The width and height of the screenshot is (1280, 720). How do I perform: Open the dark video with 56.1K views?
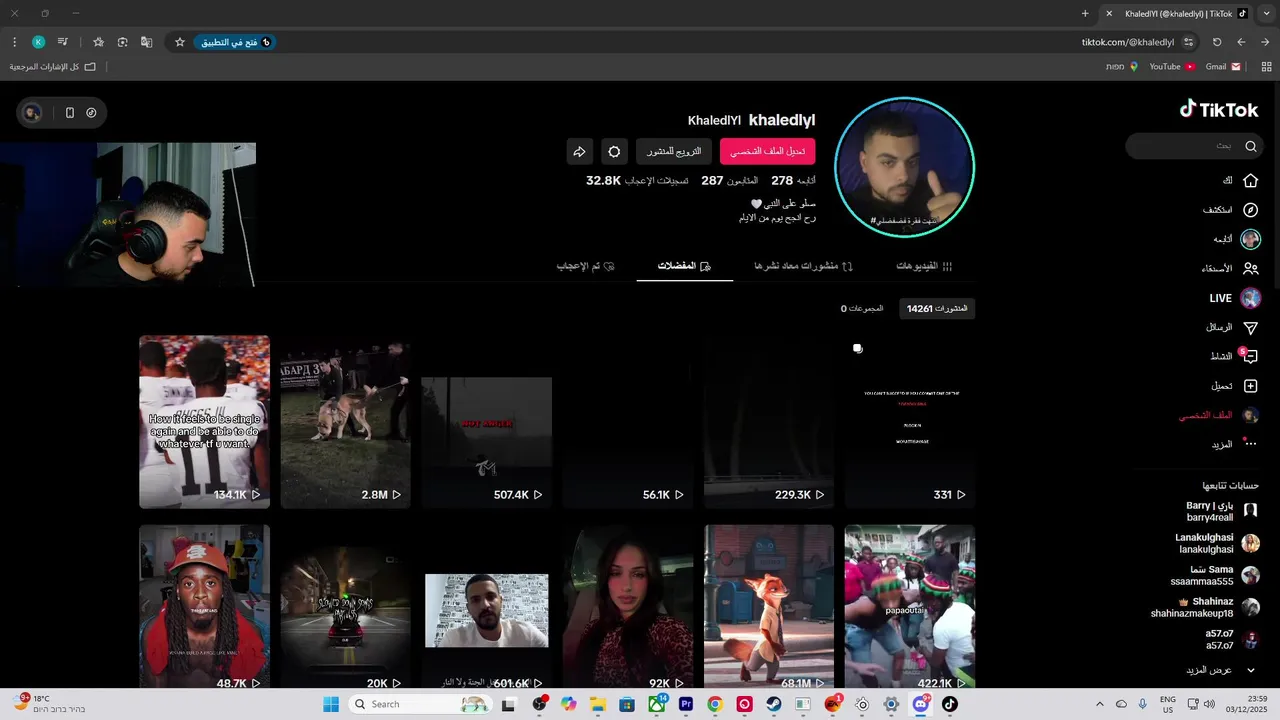tap(627, 422)
